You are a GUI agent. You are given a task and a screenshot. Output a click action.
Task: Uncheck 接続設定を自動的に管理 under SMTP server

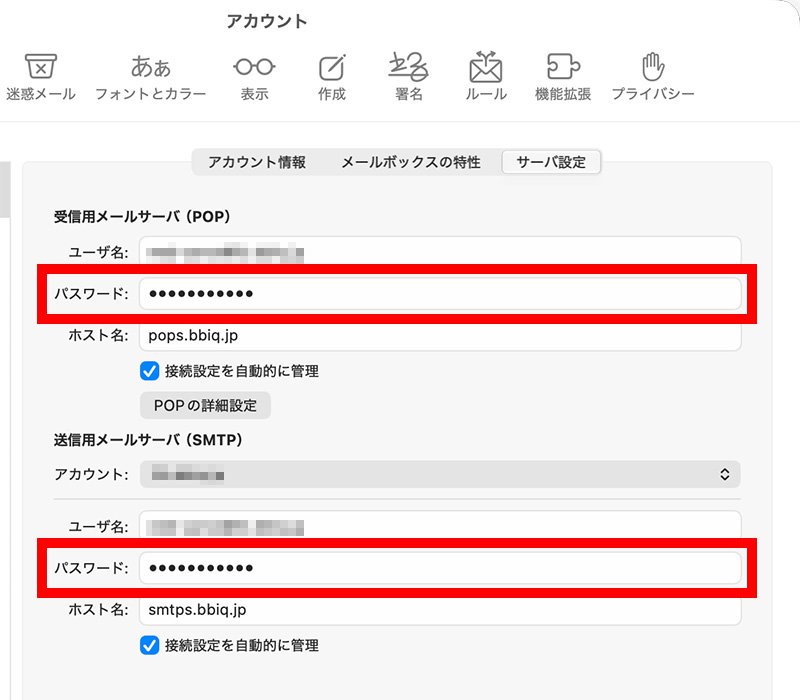[149, 645]
